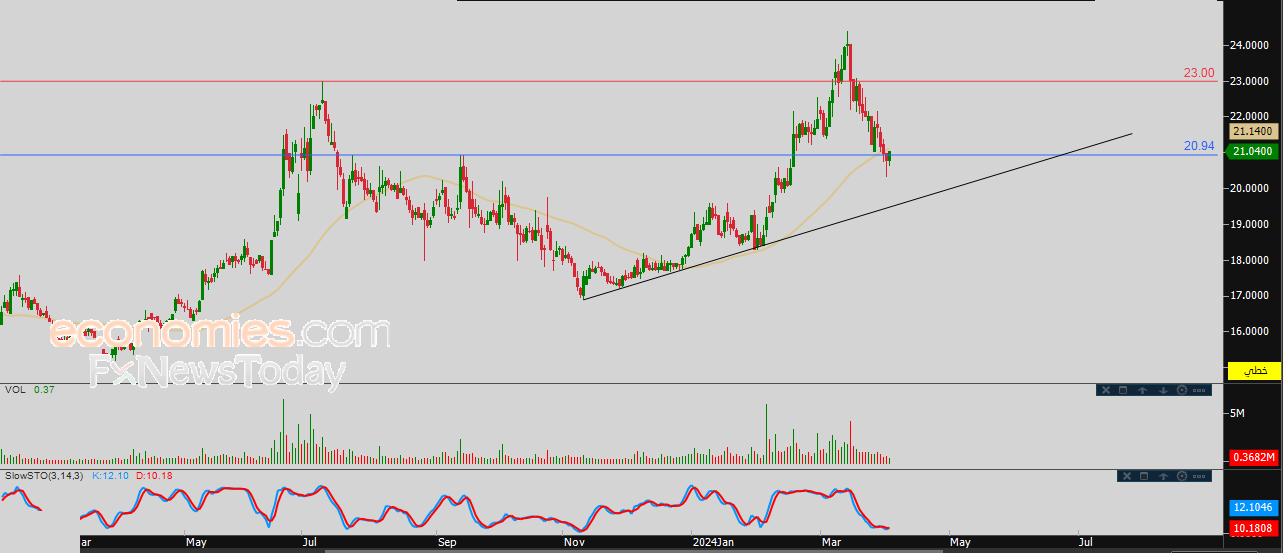Move the SlowSTO panel up
1283x553 pixels.
[1163, 476]
